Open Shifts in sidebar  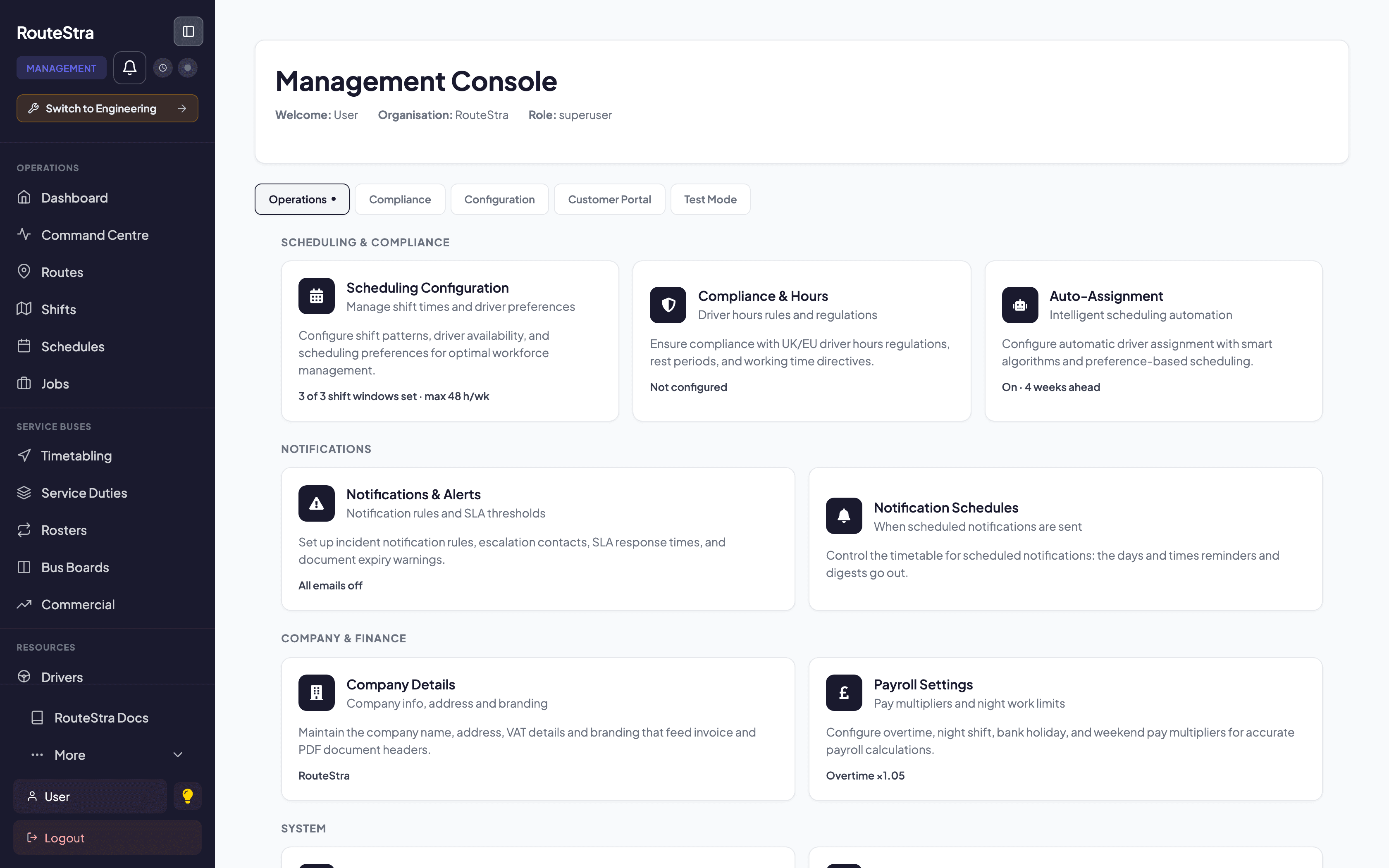tap(107, 310)
